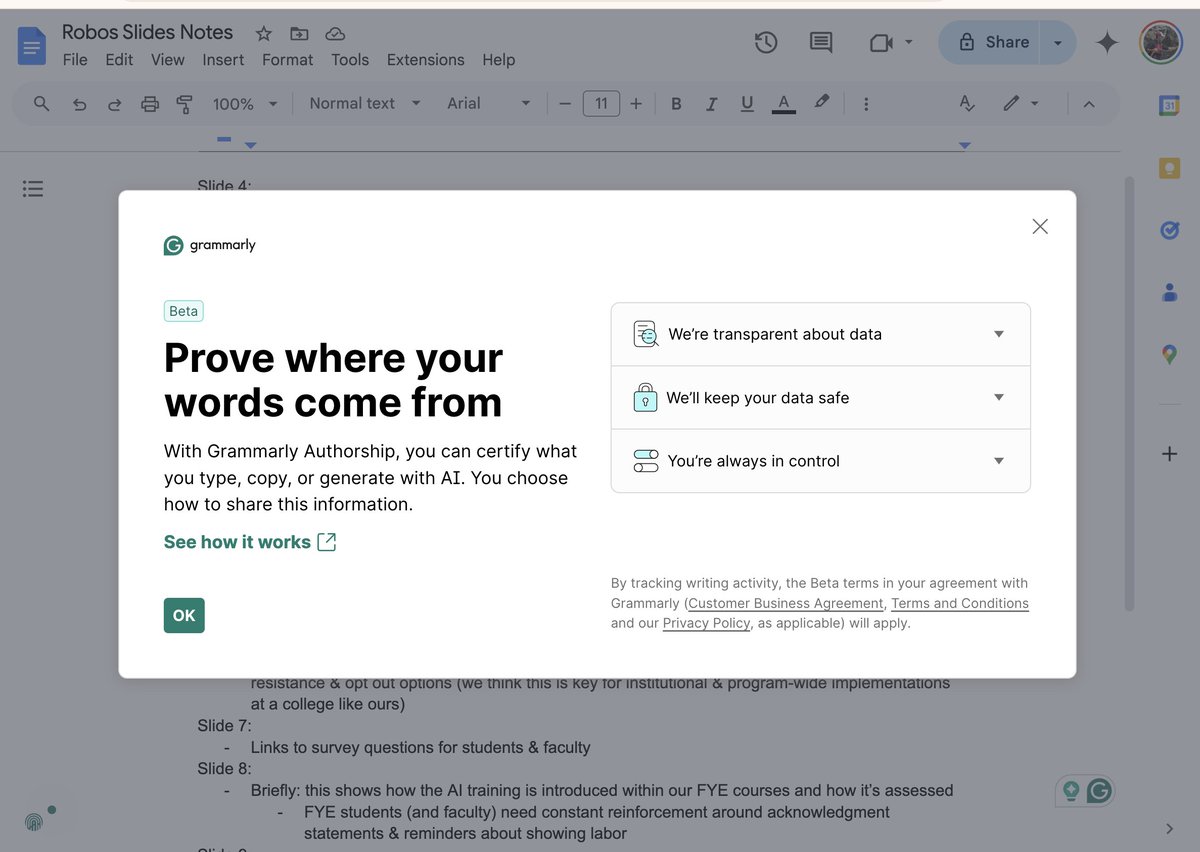Viewport: 1200px width, 852px height.
Task: Open the highlight color pen
Action: (821, 102)
